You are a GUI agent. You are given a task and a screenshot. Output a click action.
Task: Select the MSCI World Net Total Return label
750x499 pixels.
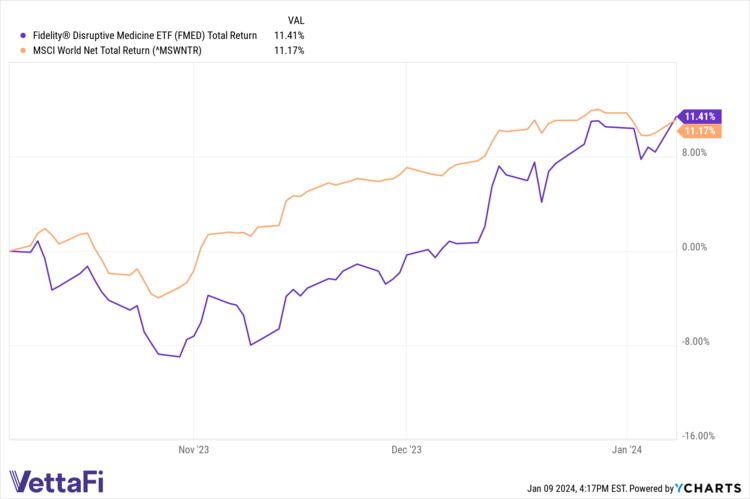124,50
